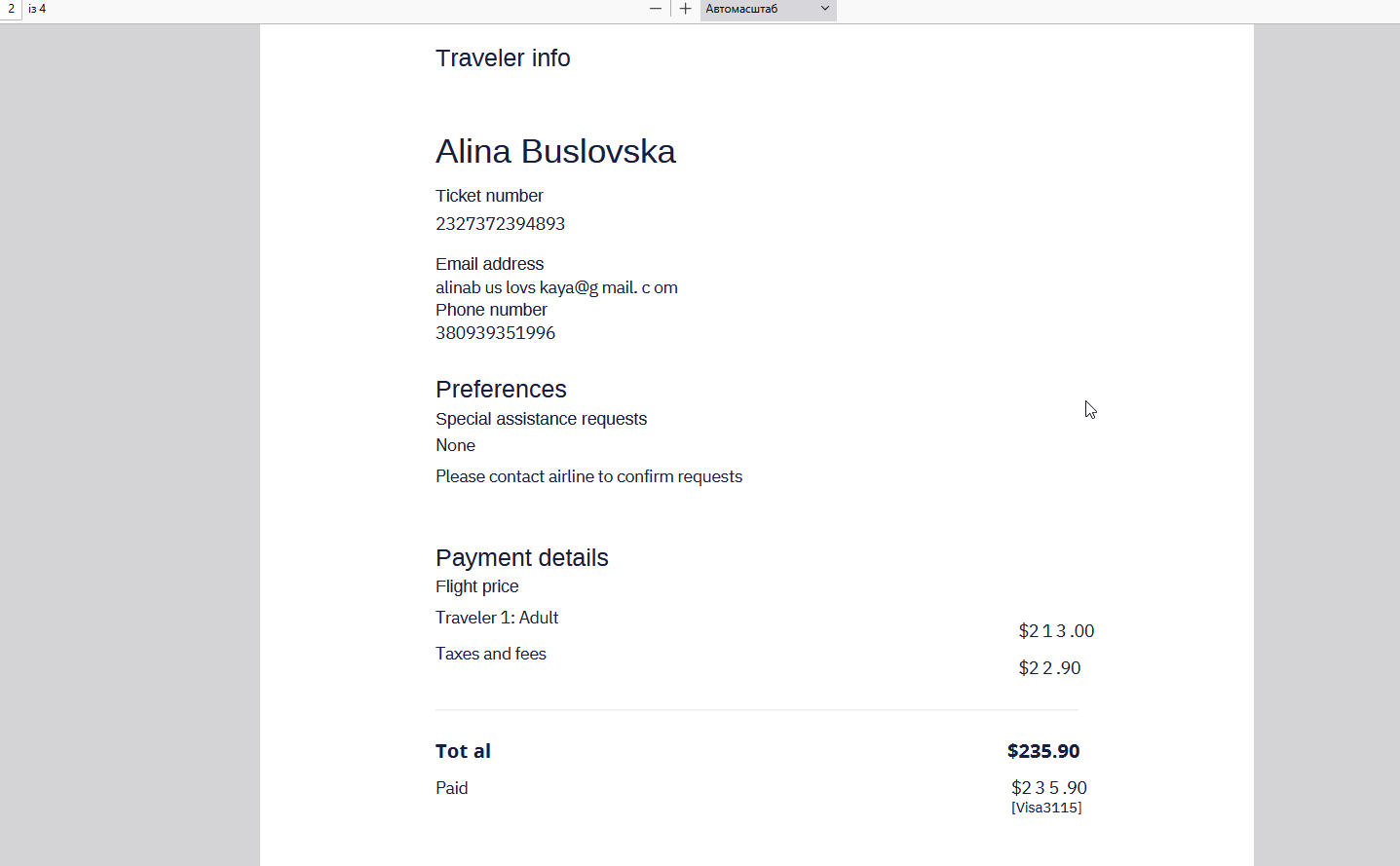Click the name Alina Buslovska
This screenshot has width=1400, height=866.
click(555, 152)
